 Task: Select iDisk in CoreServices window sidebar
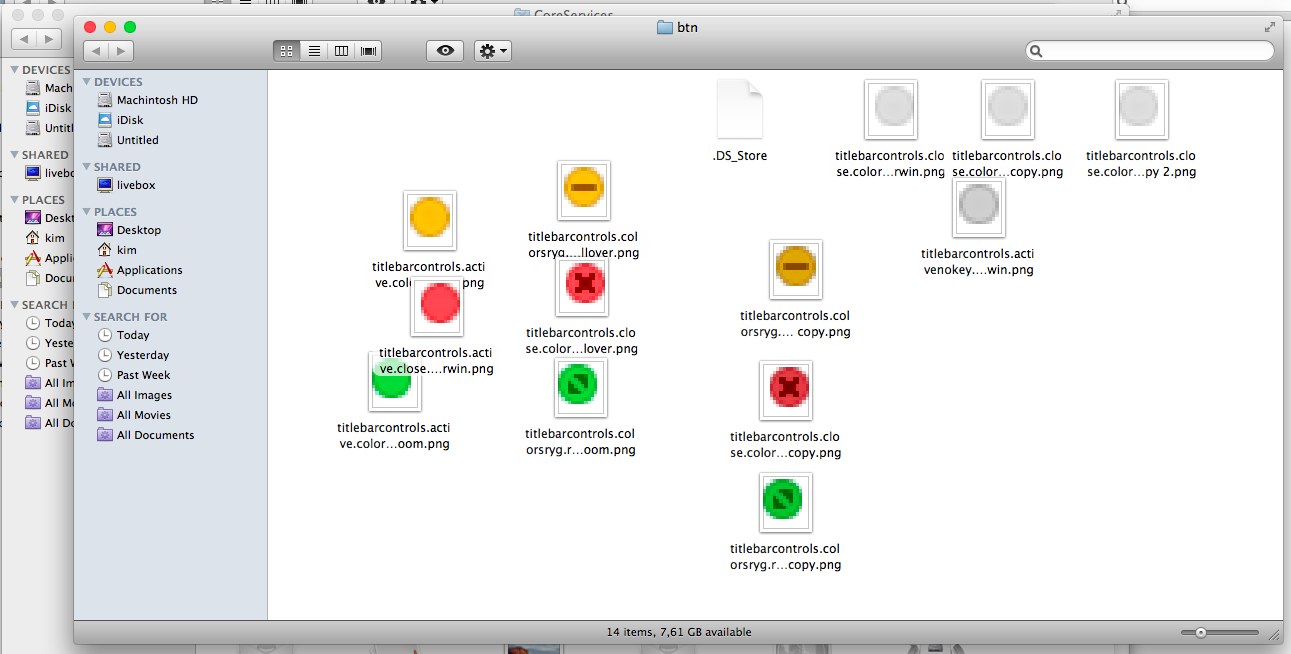point(47,108)
